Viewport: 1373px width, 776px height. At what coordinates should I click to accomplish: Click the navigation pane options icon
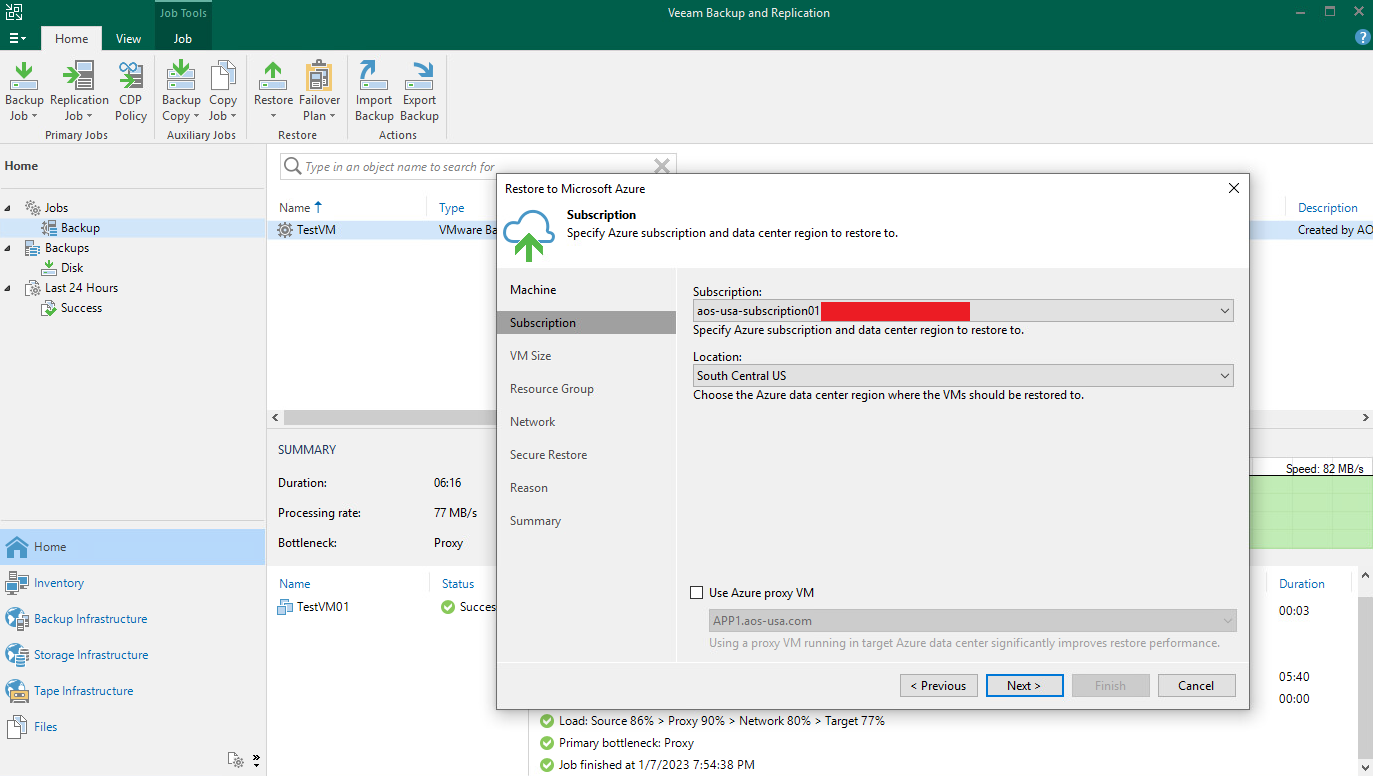point(236,760)
